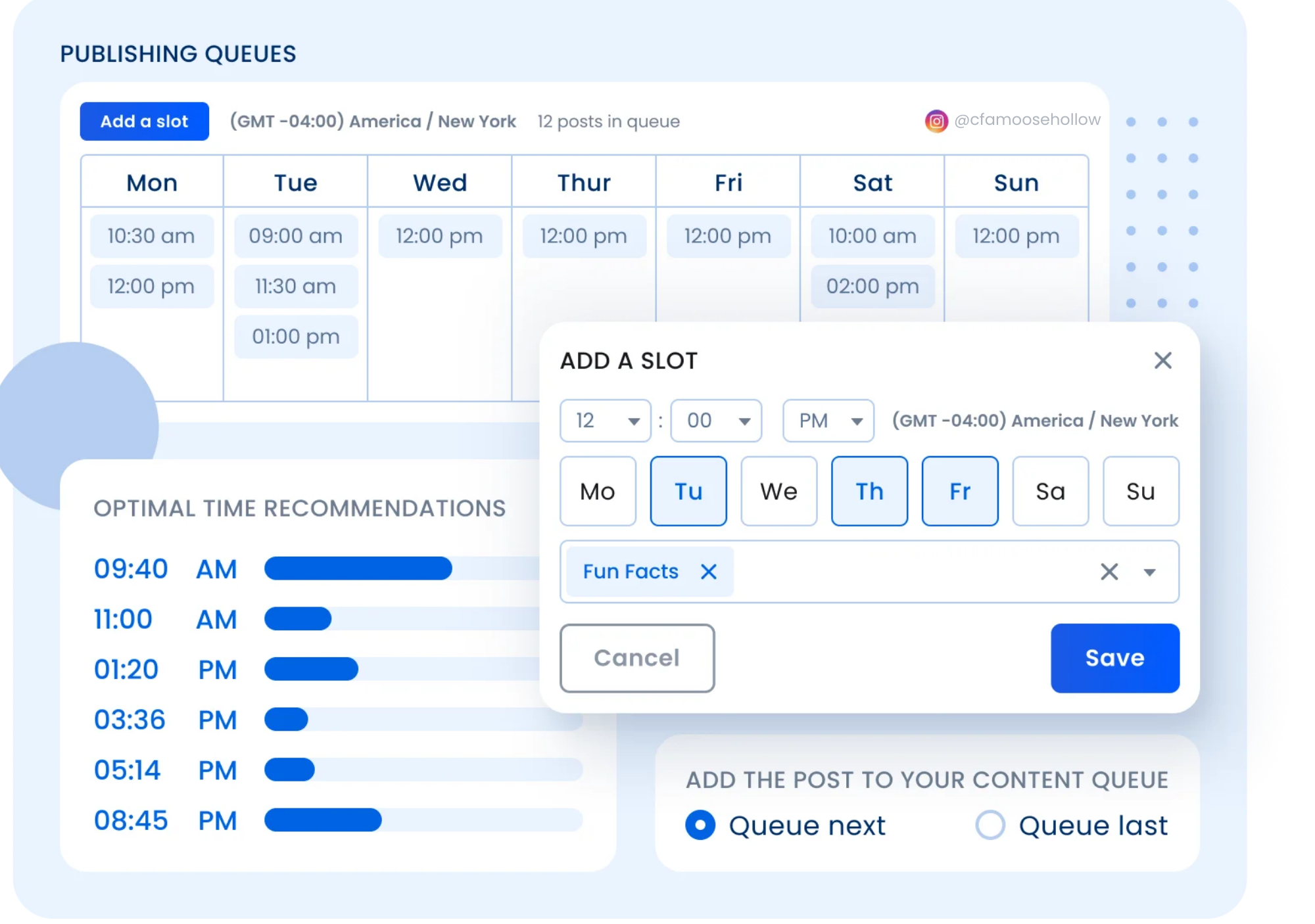The image size is (1315, 924).
Task: Open the hour dropdown showing 12
Action: click(605, 421)
